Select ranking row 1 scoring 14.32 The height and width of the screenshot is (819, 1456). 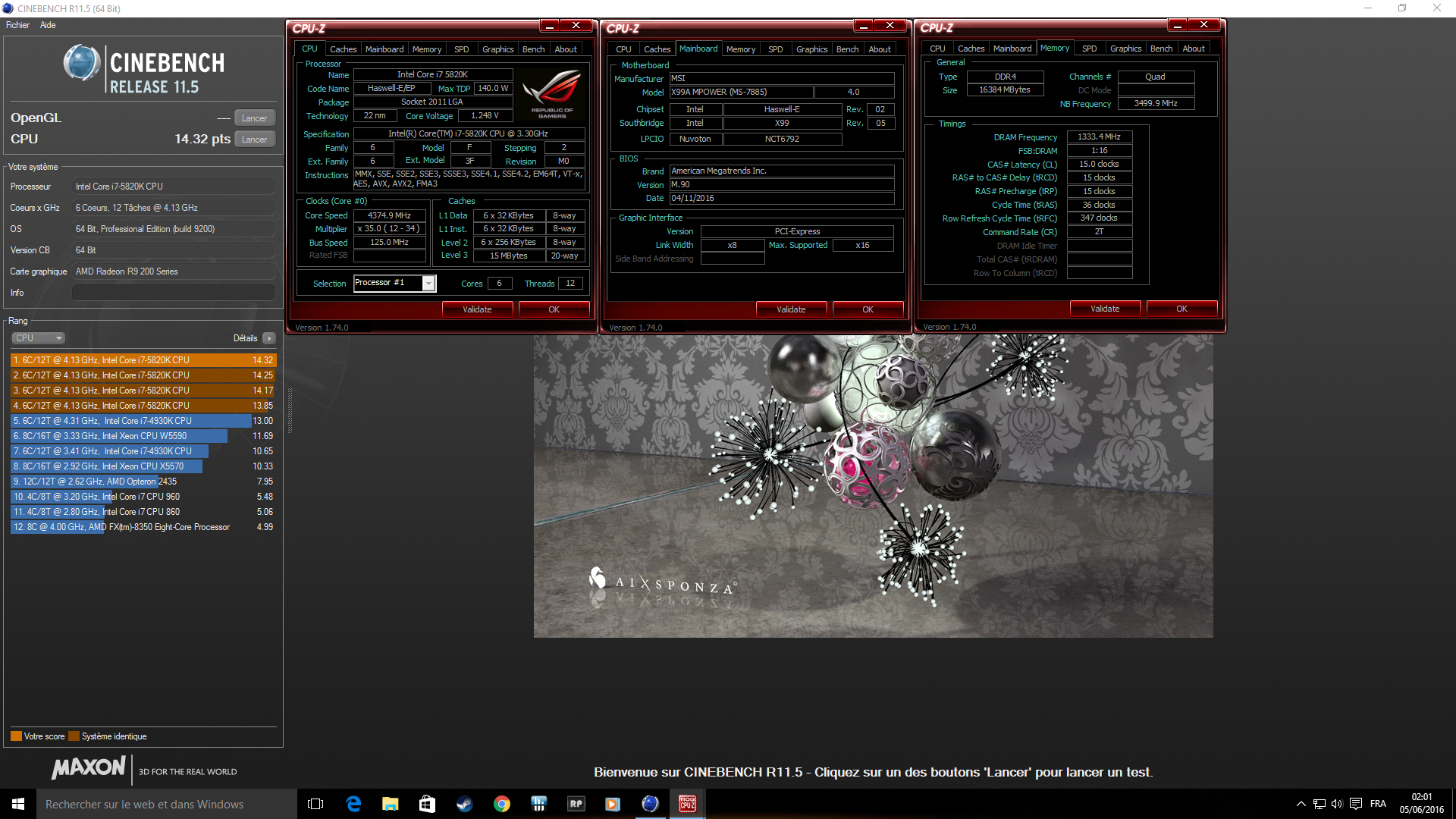[x=143, y=360]
